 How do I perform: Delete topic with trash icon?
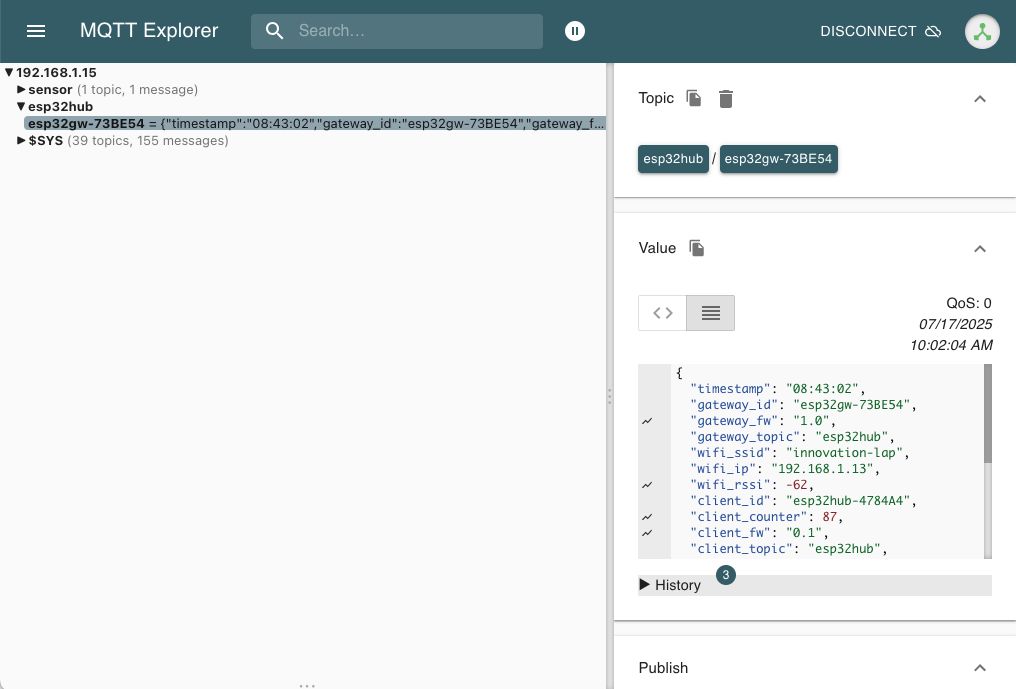726,99
